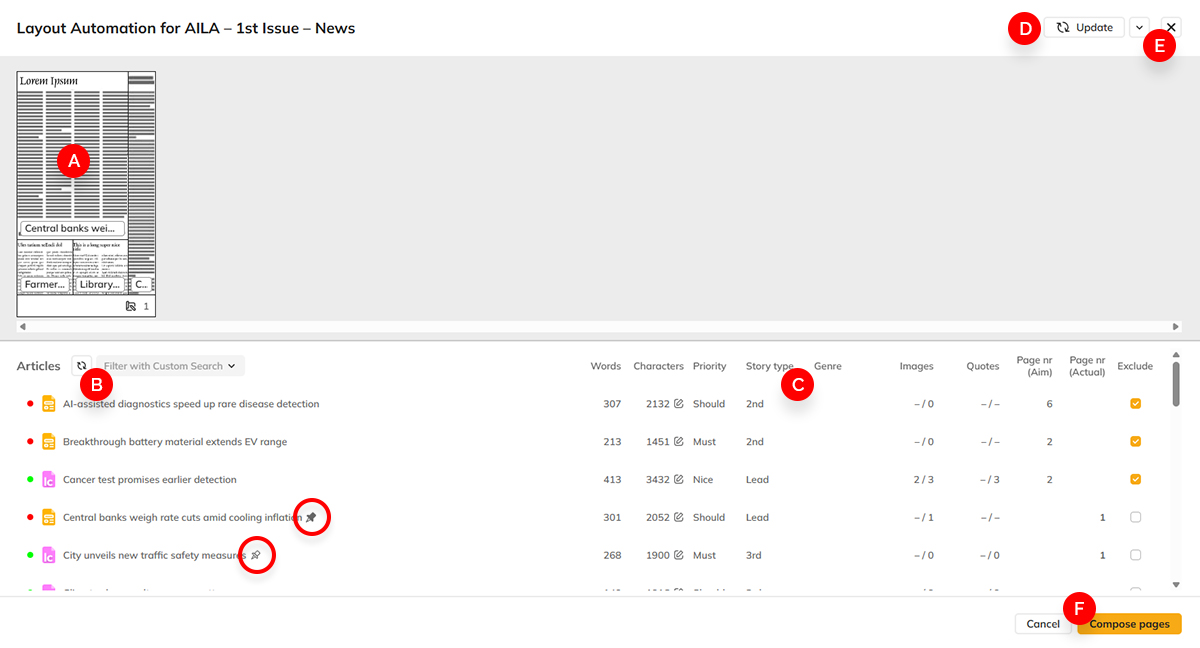The image size is (1200, 648).
Task: Click the page icon beside number 1 in preview
Action: pyautogui.click(x=131, y=307)
